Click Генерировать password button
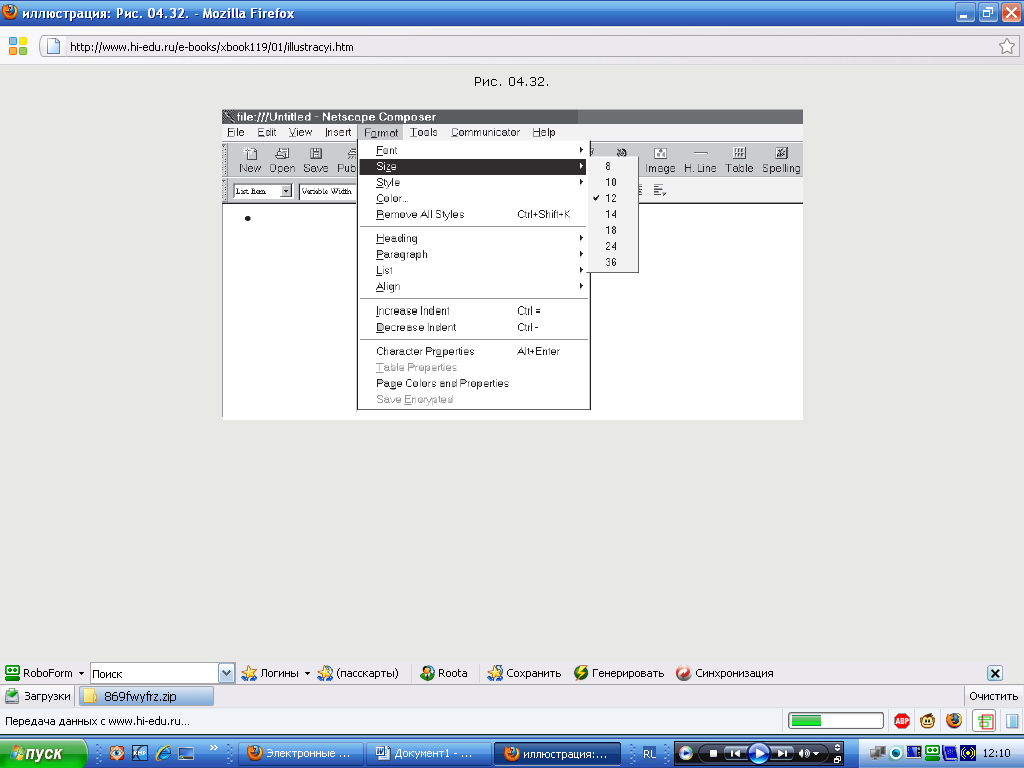 pos(619,673)
